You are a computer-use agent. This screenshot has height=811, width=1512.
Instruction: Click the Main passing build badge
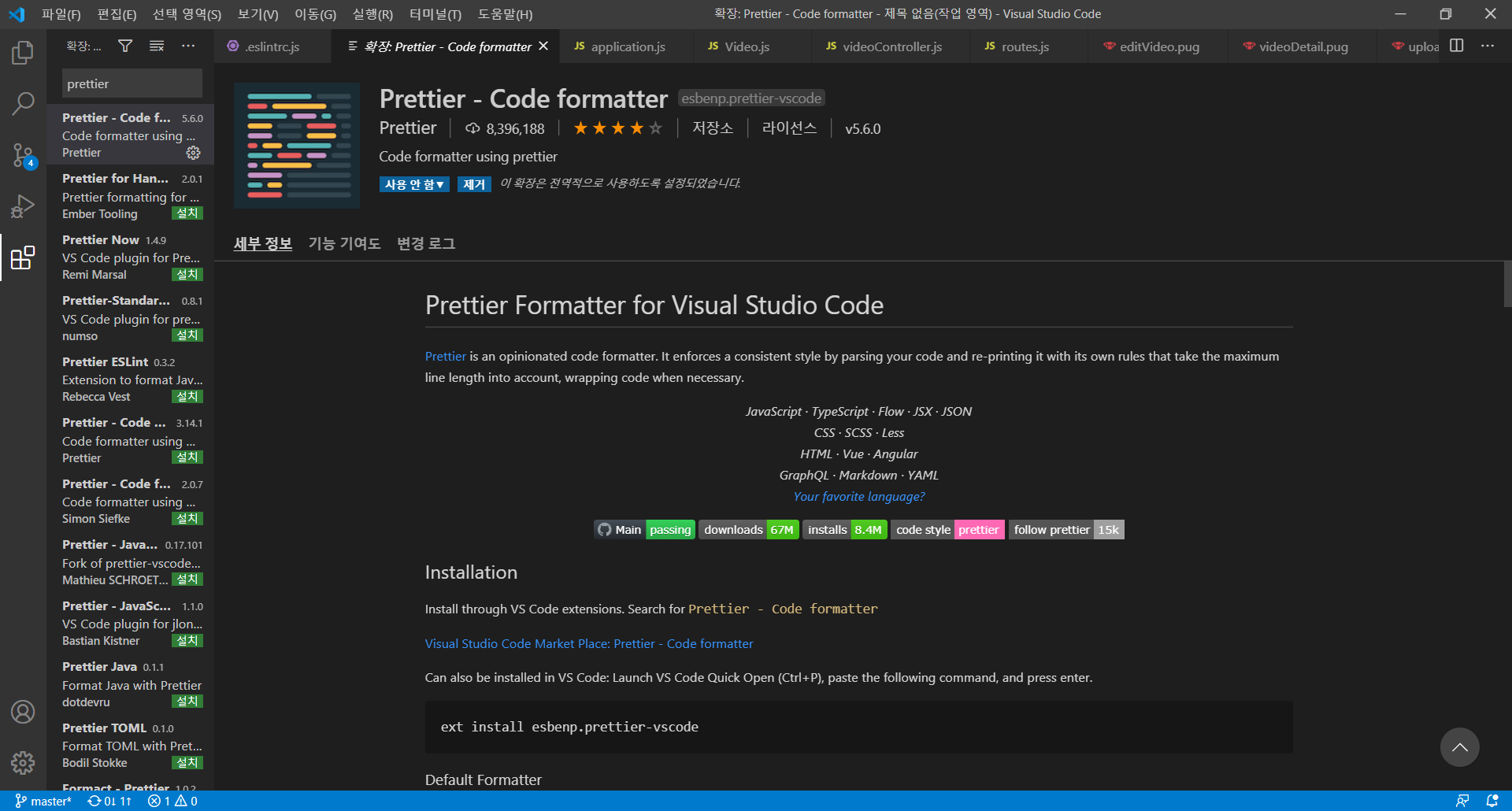(645, 530)
